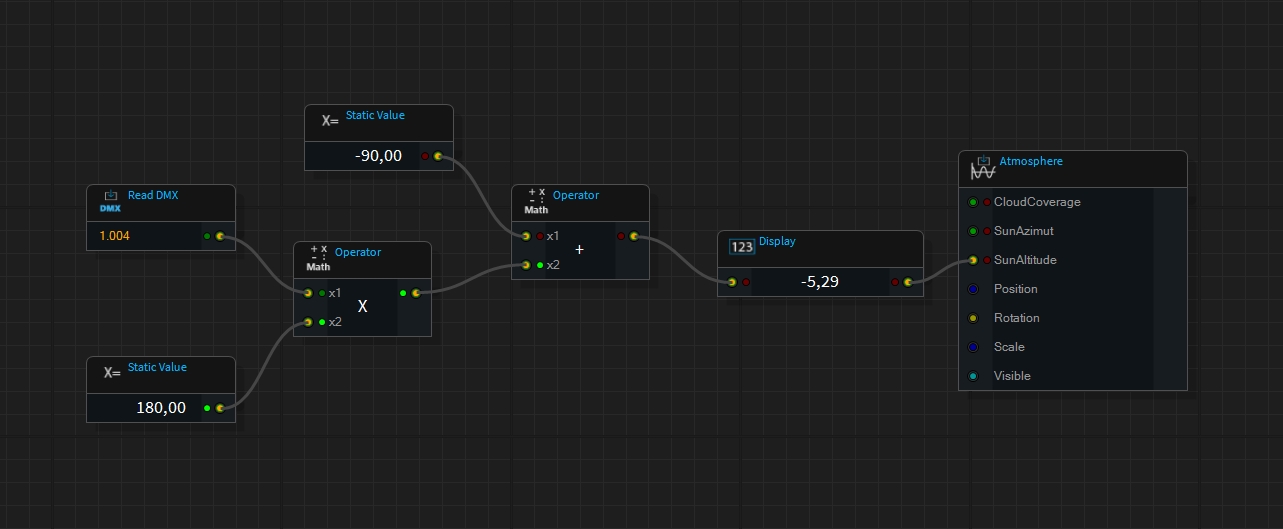Click the yellow output pin of Display node
This screenshot has width=1283, height=529.
[x=908, y=282]
